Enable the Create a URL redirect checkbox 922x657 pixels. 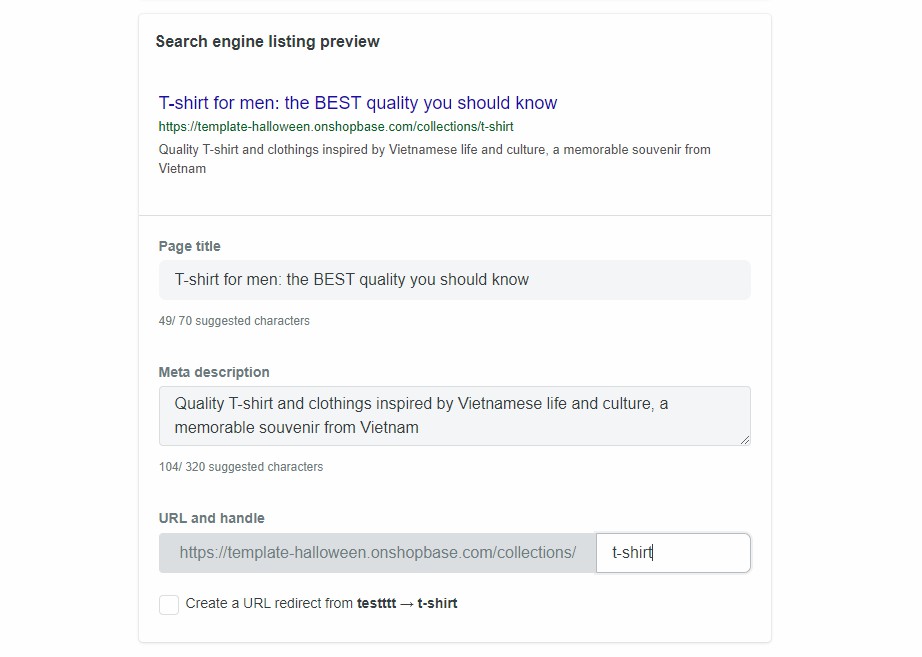(168, 605)
